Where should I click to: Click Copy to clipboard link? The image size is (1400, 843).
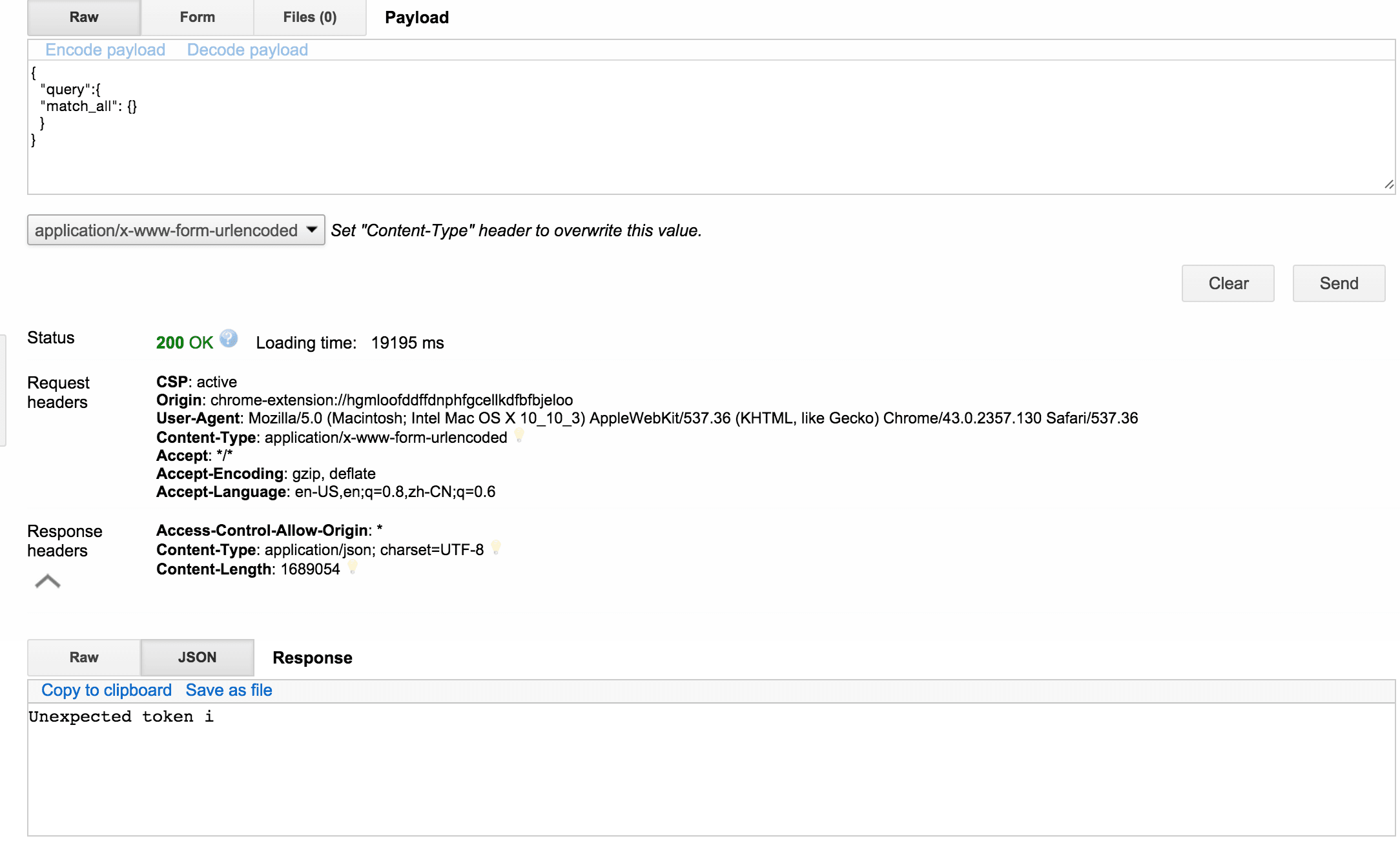click(x=107, y=690)
